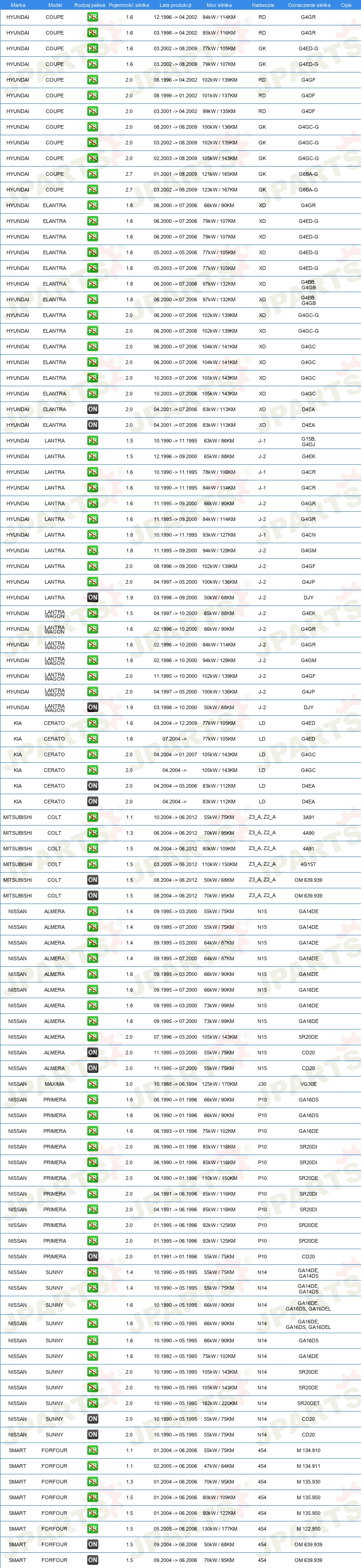
Task: Click the PB icon in Smart Forfour M 134.911 row
Action: click(92, 1466)
